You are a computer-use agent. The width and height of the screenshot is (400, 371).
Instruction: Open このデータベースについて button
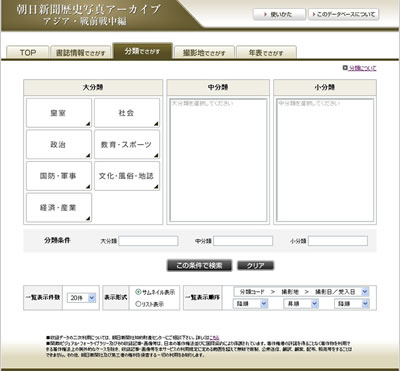(344, 15)
